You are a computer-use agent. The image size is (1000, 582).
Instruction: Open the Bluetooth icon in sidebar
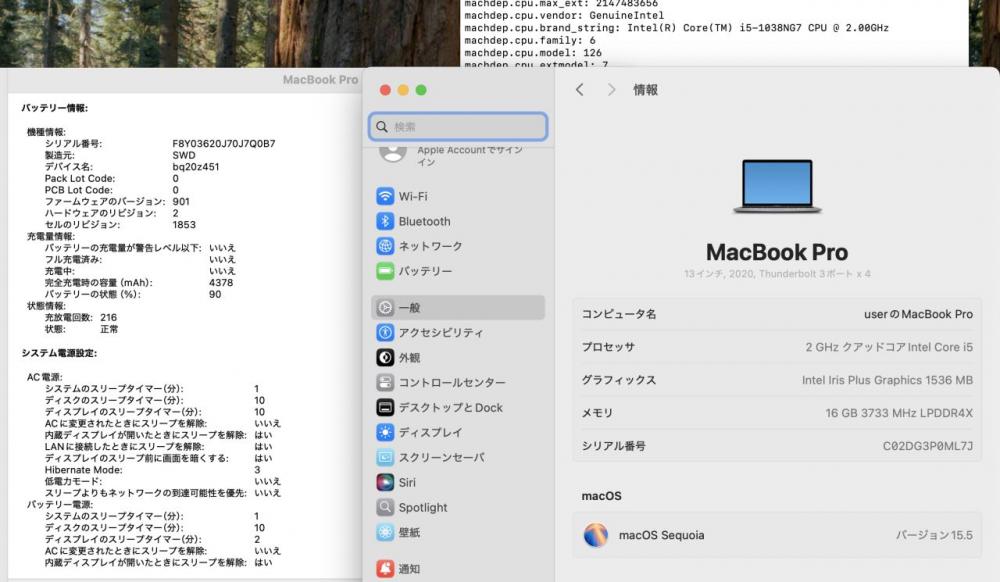385,221
